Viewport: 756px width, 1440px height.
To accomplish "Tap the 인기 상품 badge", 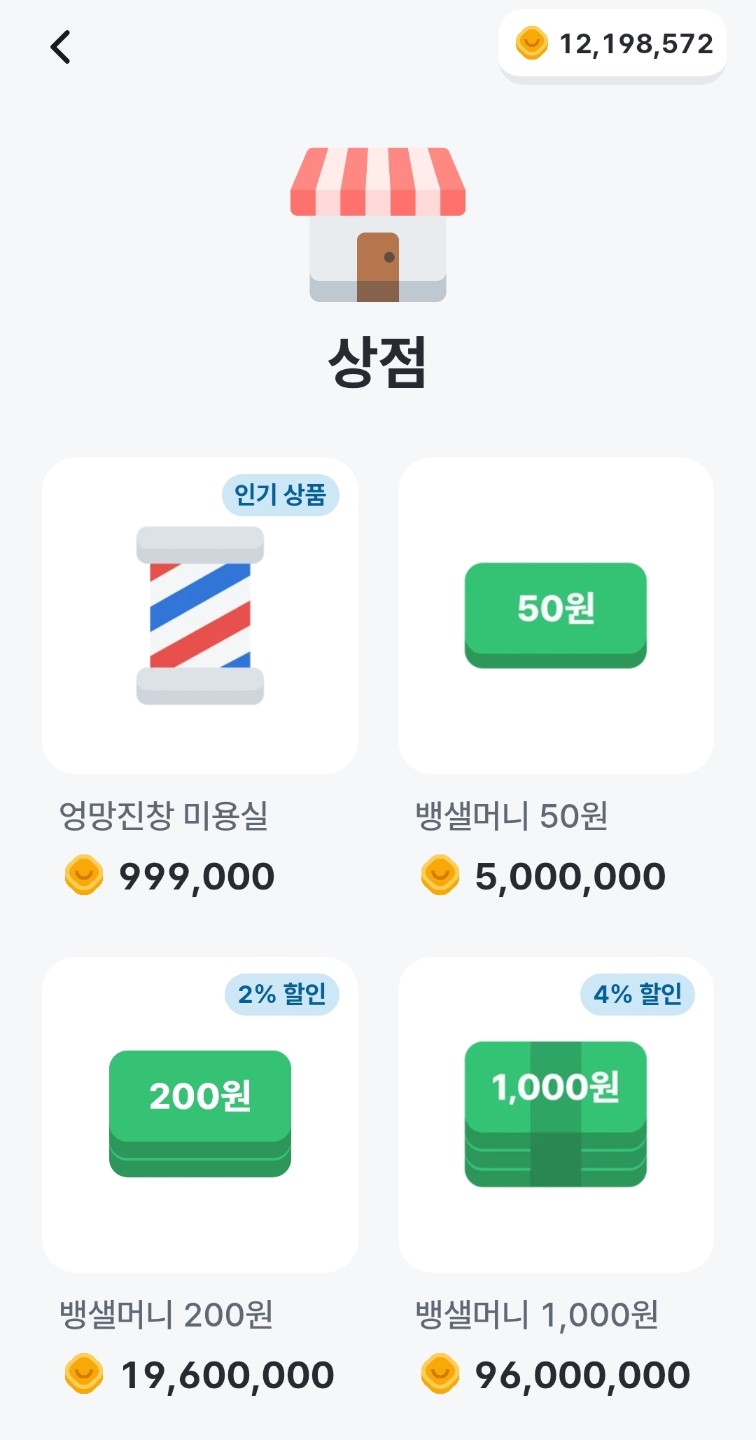I will click(280, 495).
